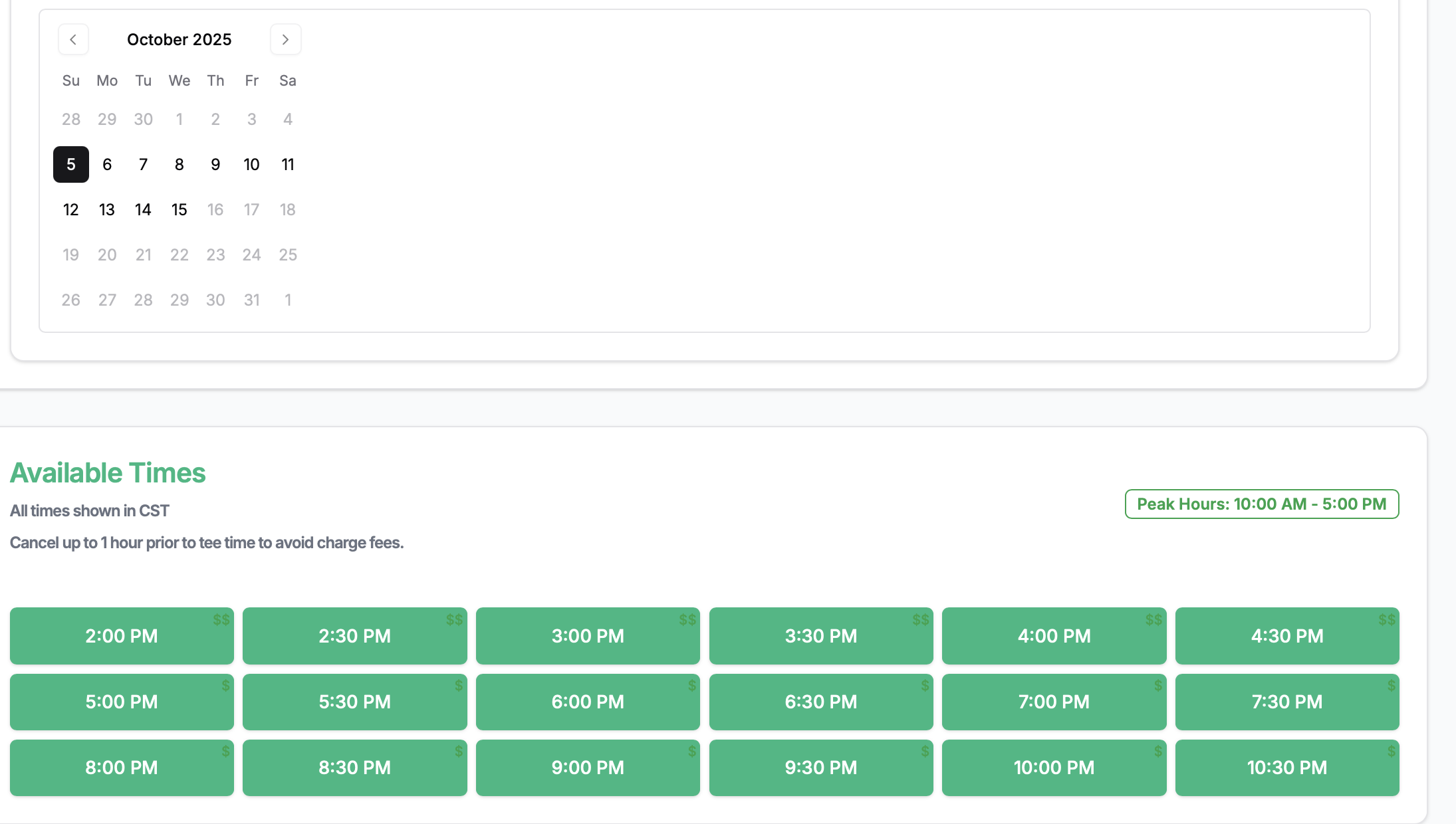Click the $$ price indicator on 2:30 PM
This screenshot has height=824, width=1456.
[x=455, y=620]
